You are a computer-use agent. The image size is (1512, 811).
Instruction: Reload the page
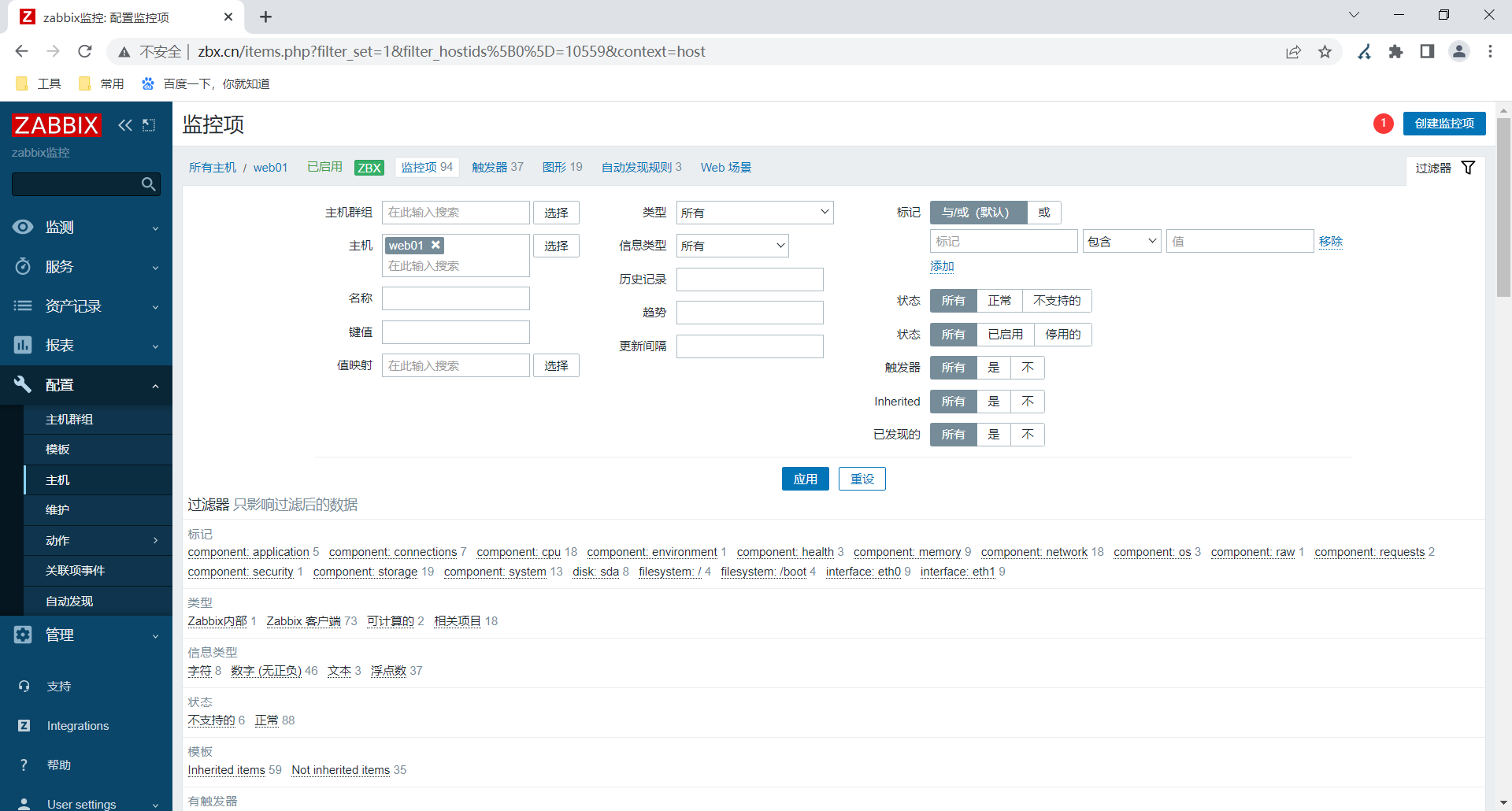tap(85, 52)
